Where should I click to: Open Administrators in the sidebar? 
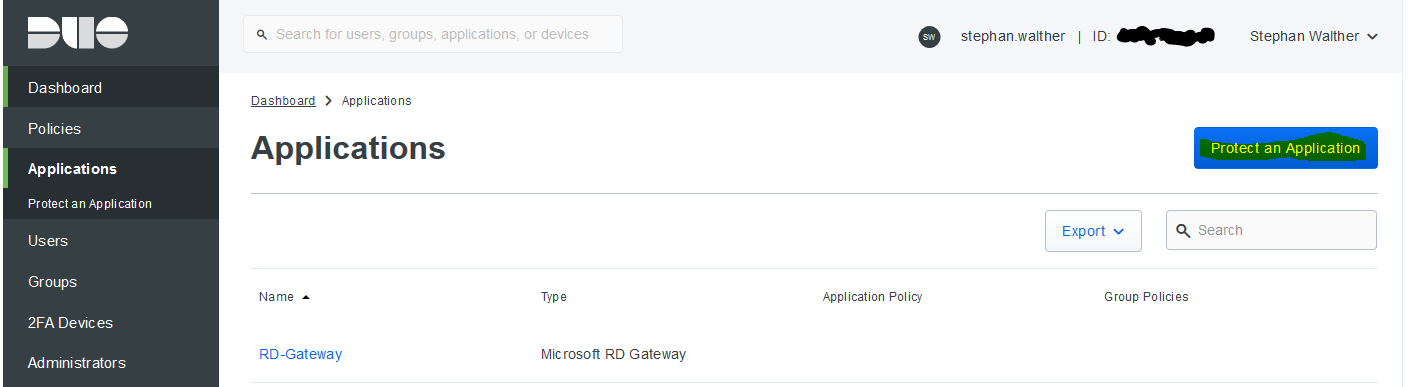click(x=110, y=363)
